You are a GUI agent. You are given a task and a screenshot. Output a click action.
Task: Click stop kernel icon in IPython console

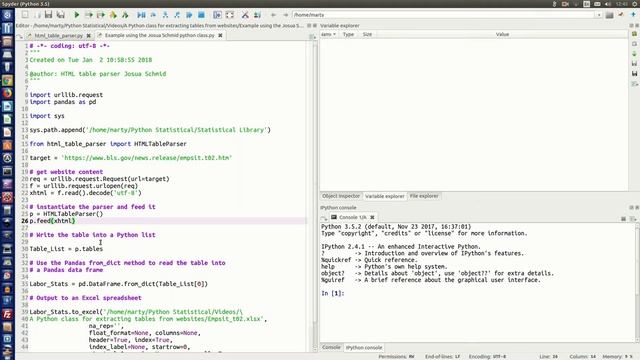click(623, 219)
